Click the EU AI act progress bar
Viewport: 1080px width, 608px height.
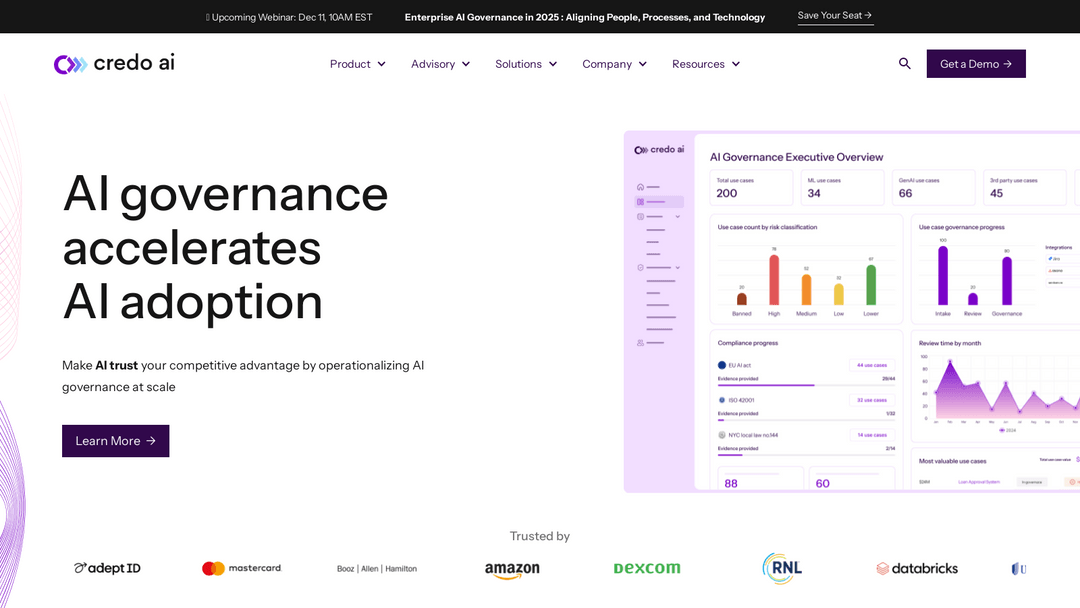[x=806, y=385]
